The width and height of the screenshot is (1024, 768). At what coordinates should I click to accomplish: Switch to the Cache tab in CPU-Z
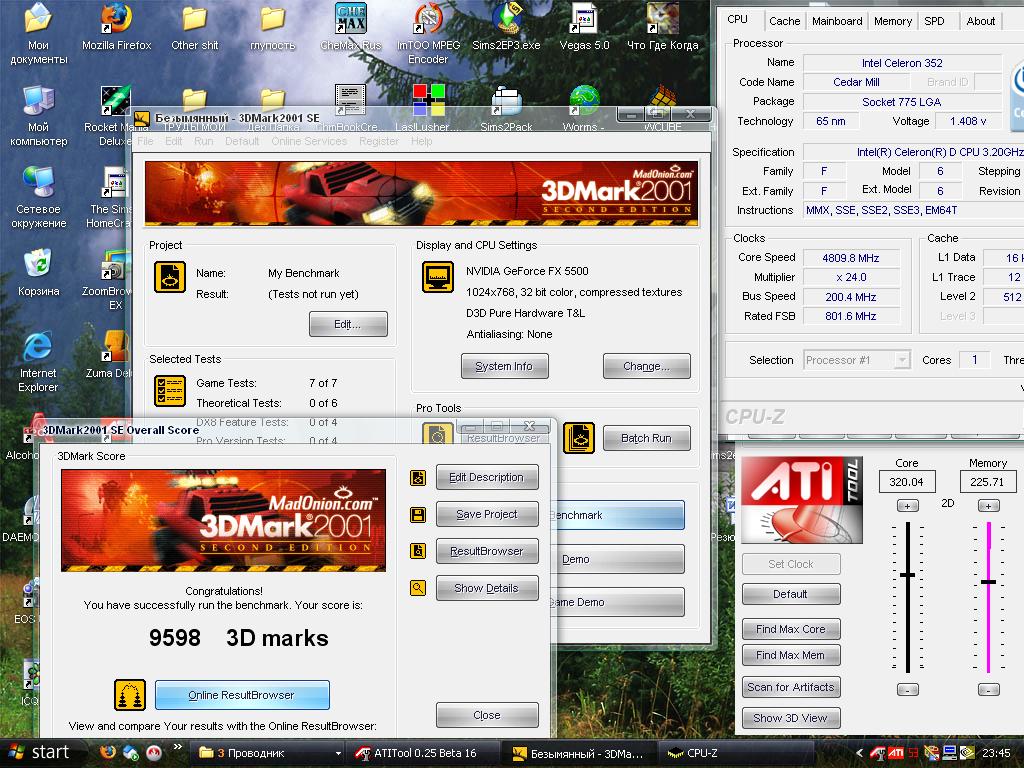pos(784,21)
